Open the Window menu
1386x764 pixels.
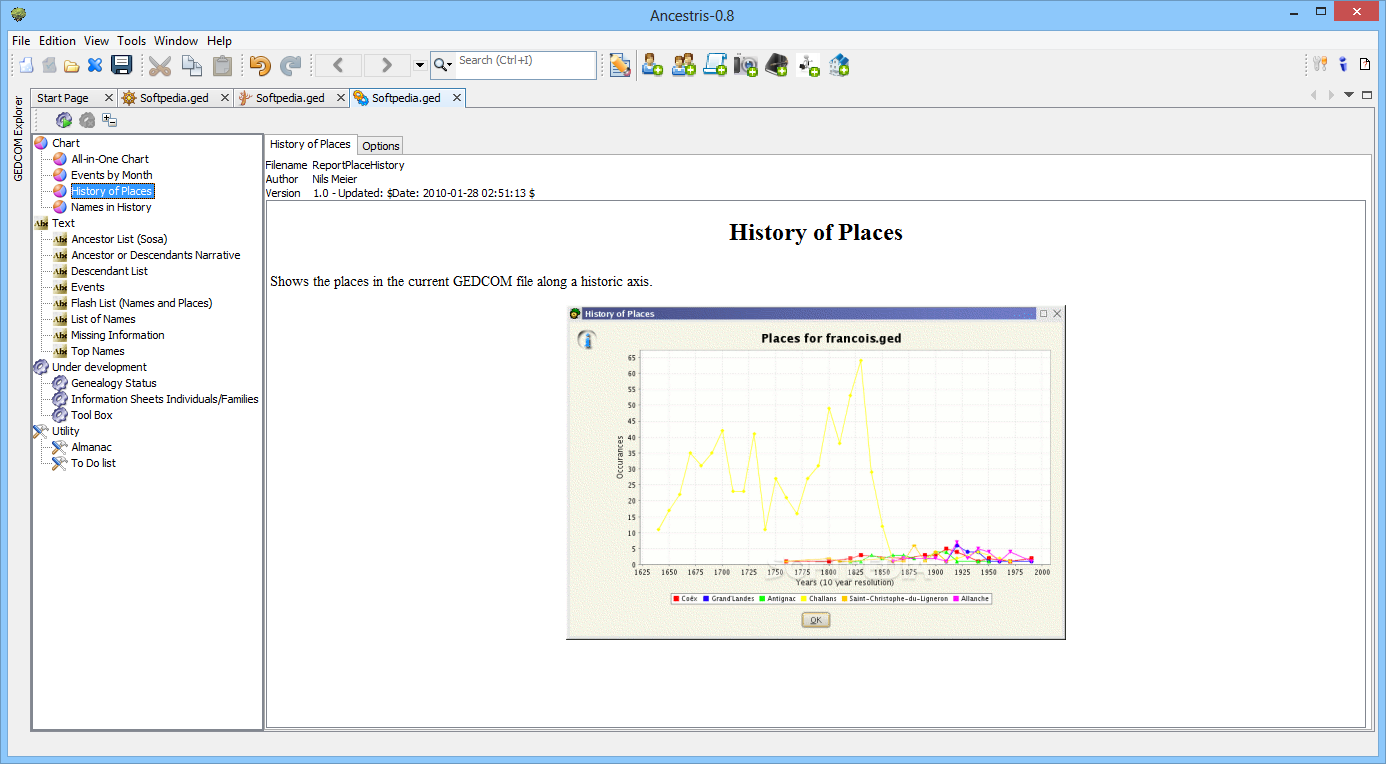click(176, 41)
